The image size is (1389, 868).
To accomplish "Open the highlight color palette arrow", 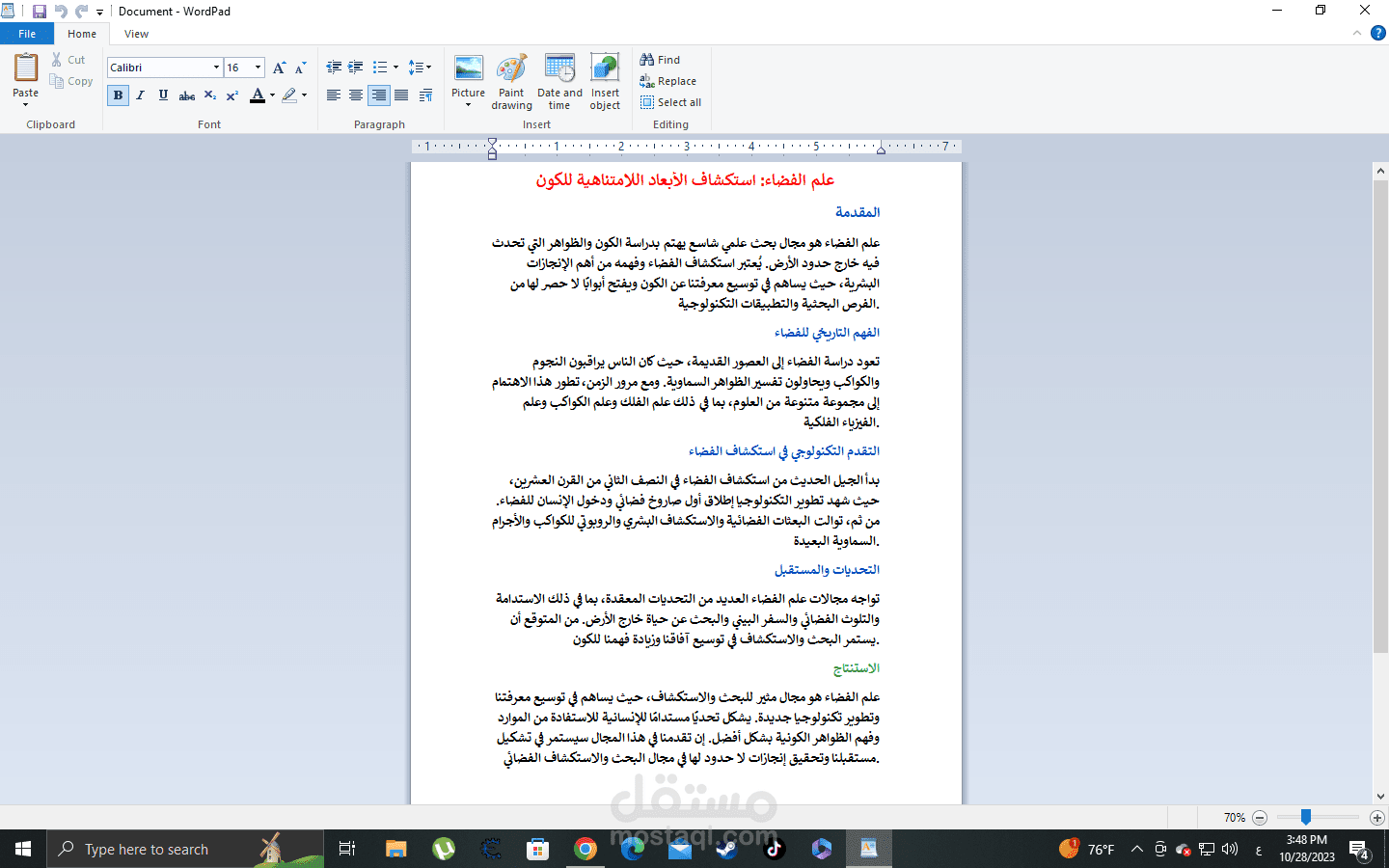I will tap(305, 95).
